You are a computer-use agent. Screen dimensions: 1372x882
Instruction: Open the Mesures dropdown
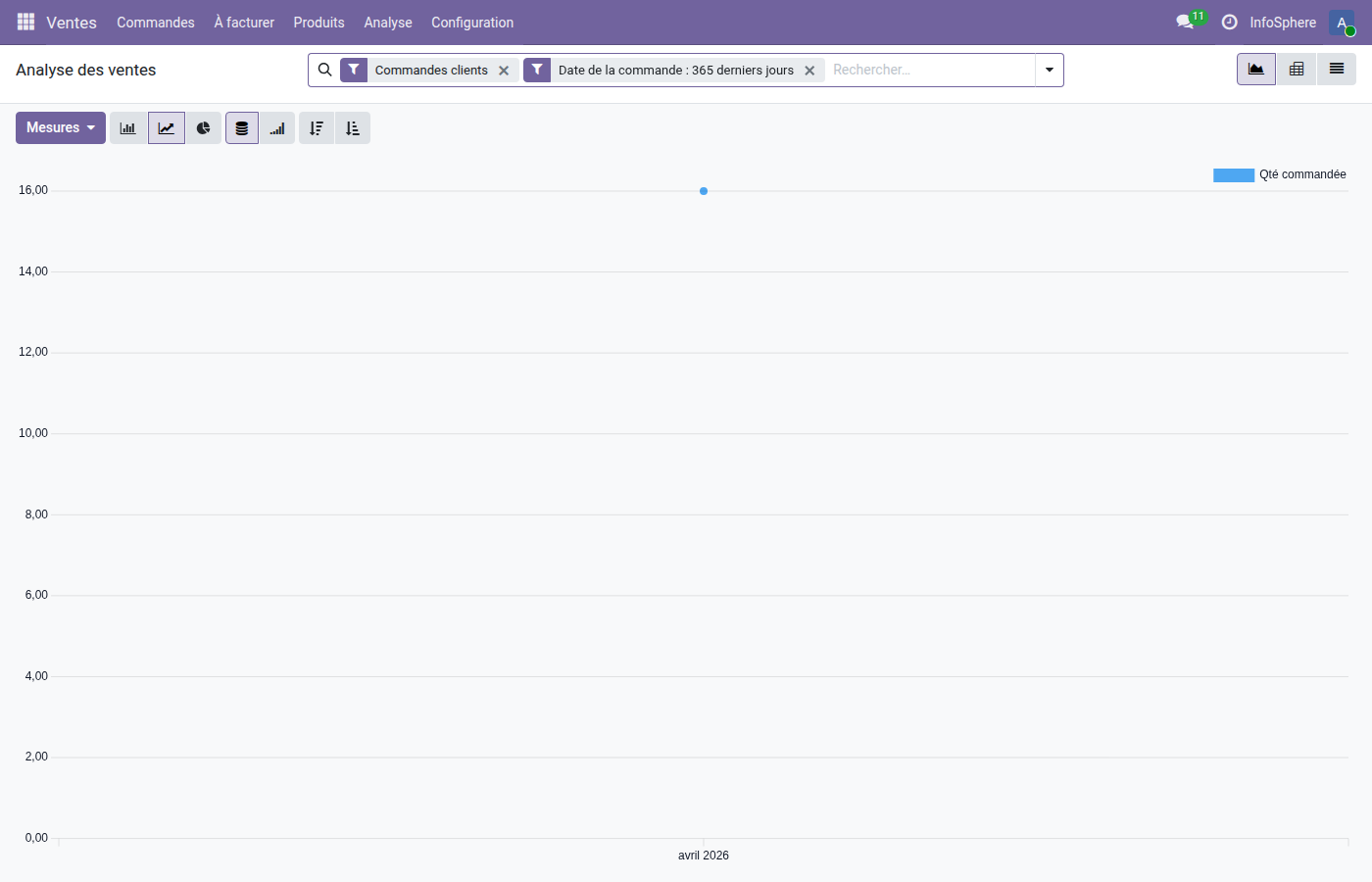pos(60,127)
